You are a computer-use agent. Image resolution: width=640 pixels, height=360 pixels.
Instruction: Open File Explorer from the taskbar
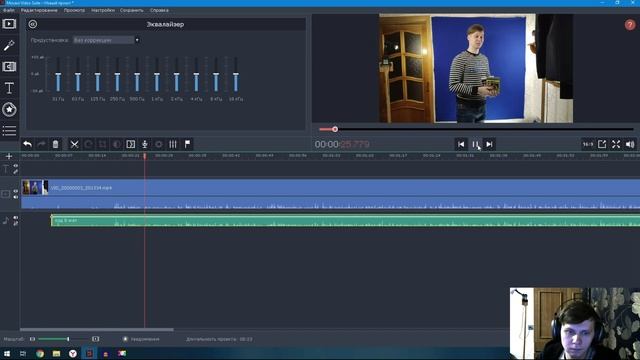pos(56,353)
